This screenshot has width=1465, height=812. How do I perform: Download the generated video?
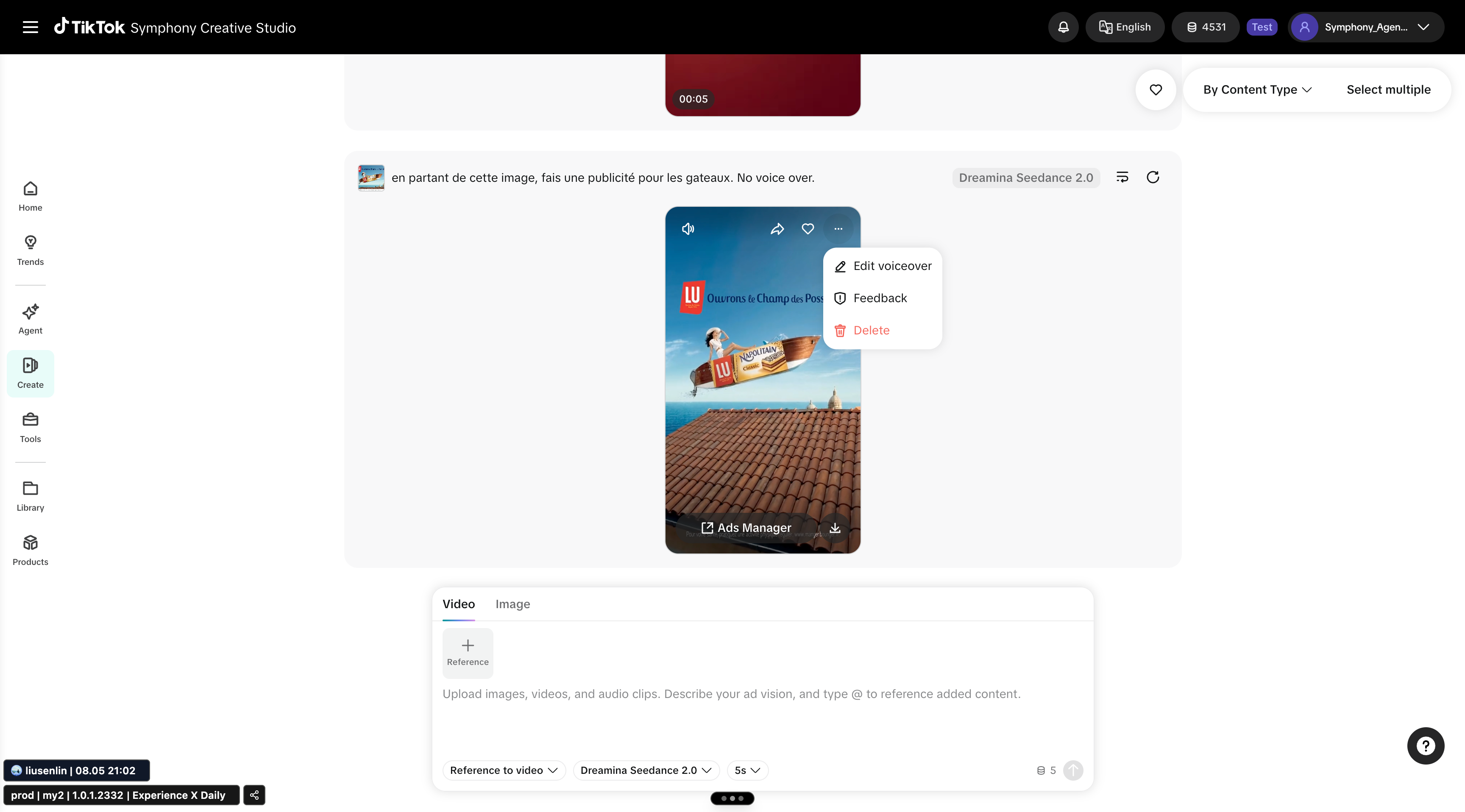(835, 528)
